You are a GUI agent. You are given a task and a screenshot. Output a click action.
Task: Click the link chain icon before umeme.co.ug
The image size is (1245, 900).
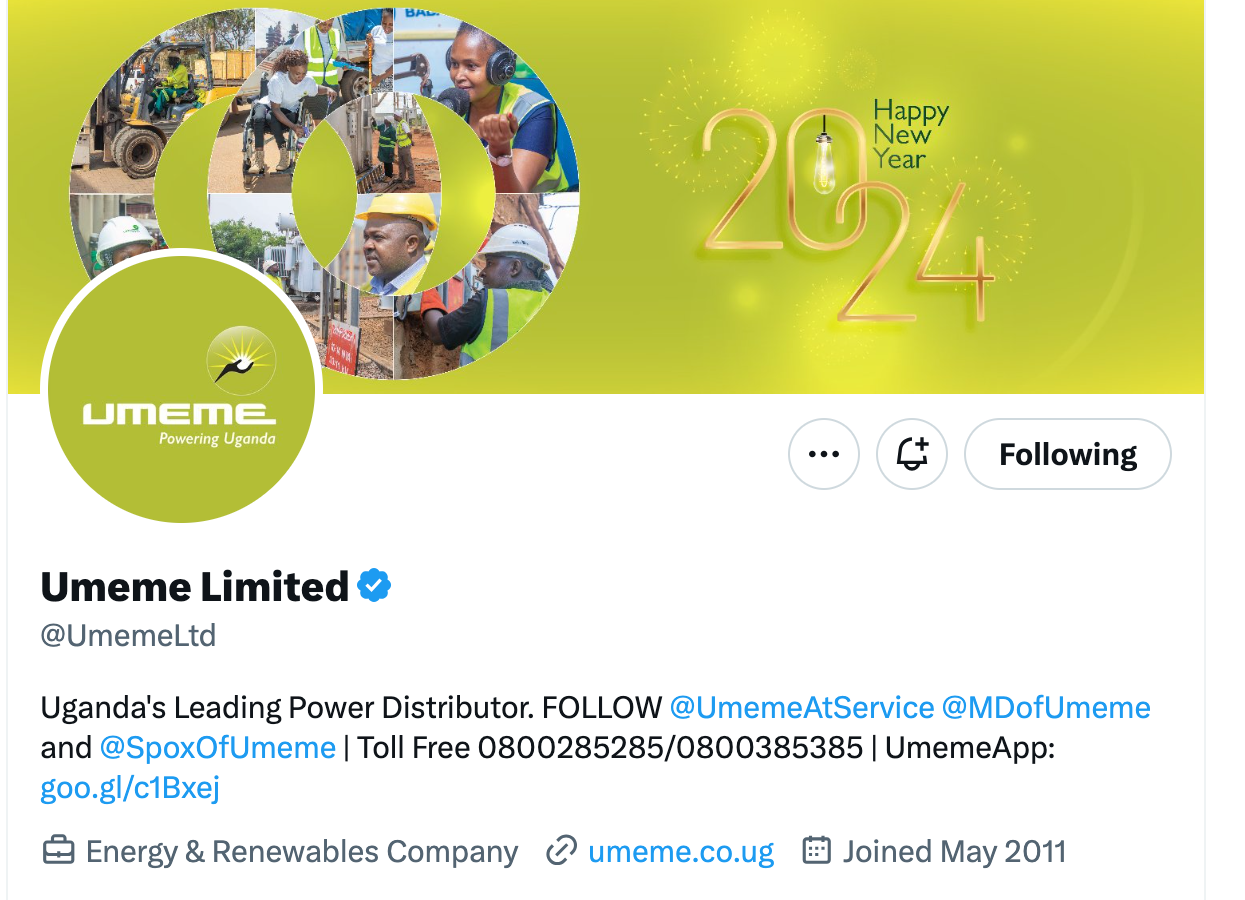pyautogui.click(x=562, y=851)
